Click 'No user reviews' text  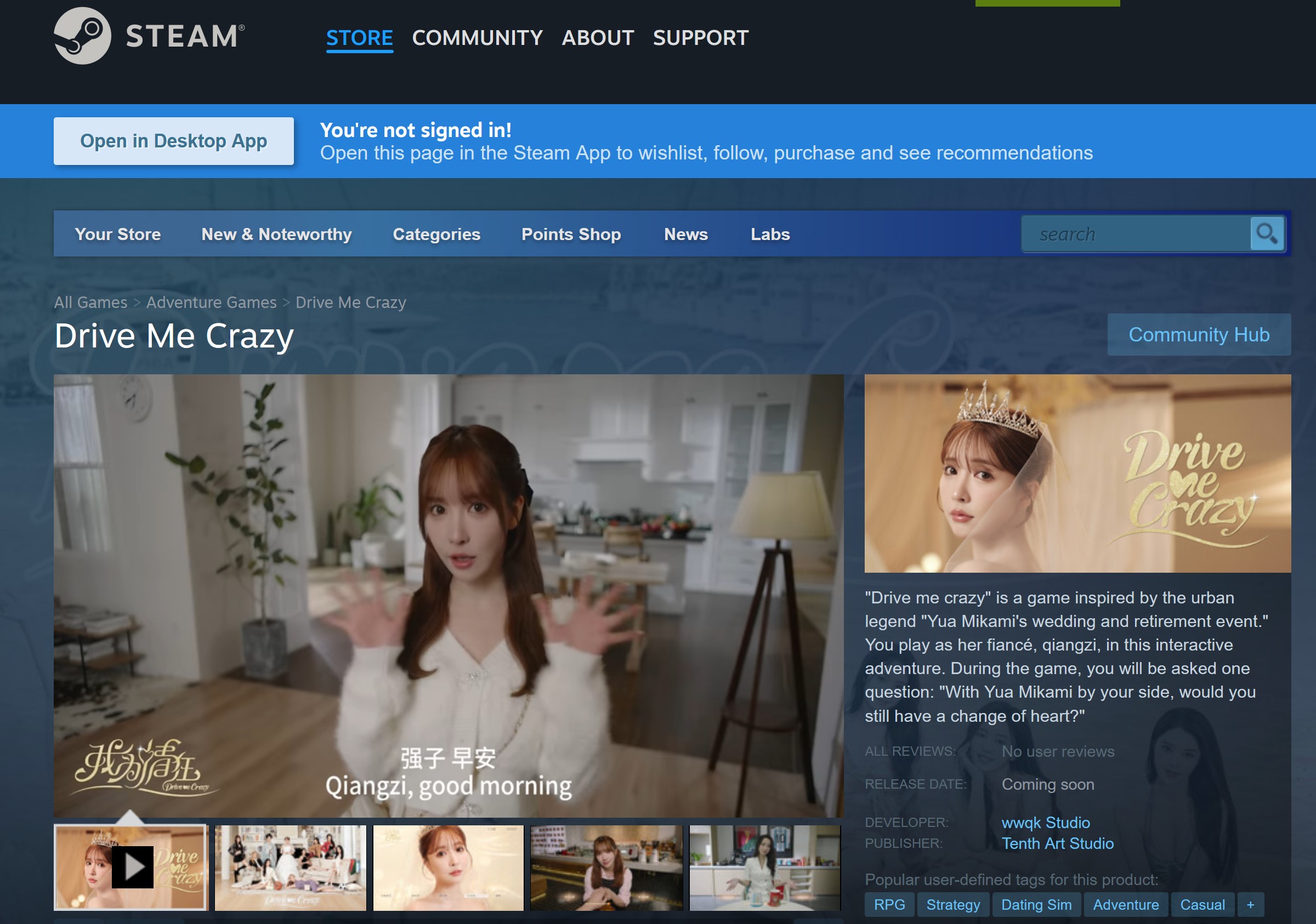1058,751
